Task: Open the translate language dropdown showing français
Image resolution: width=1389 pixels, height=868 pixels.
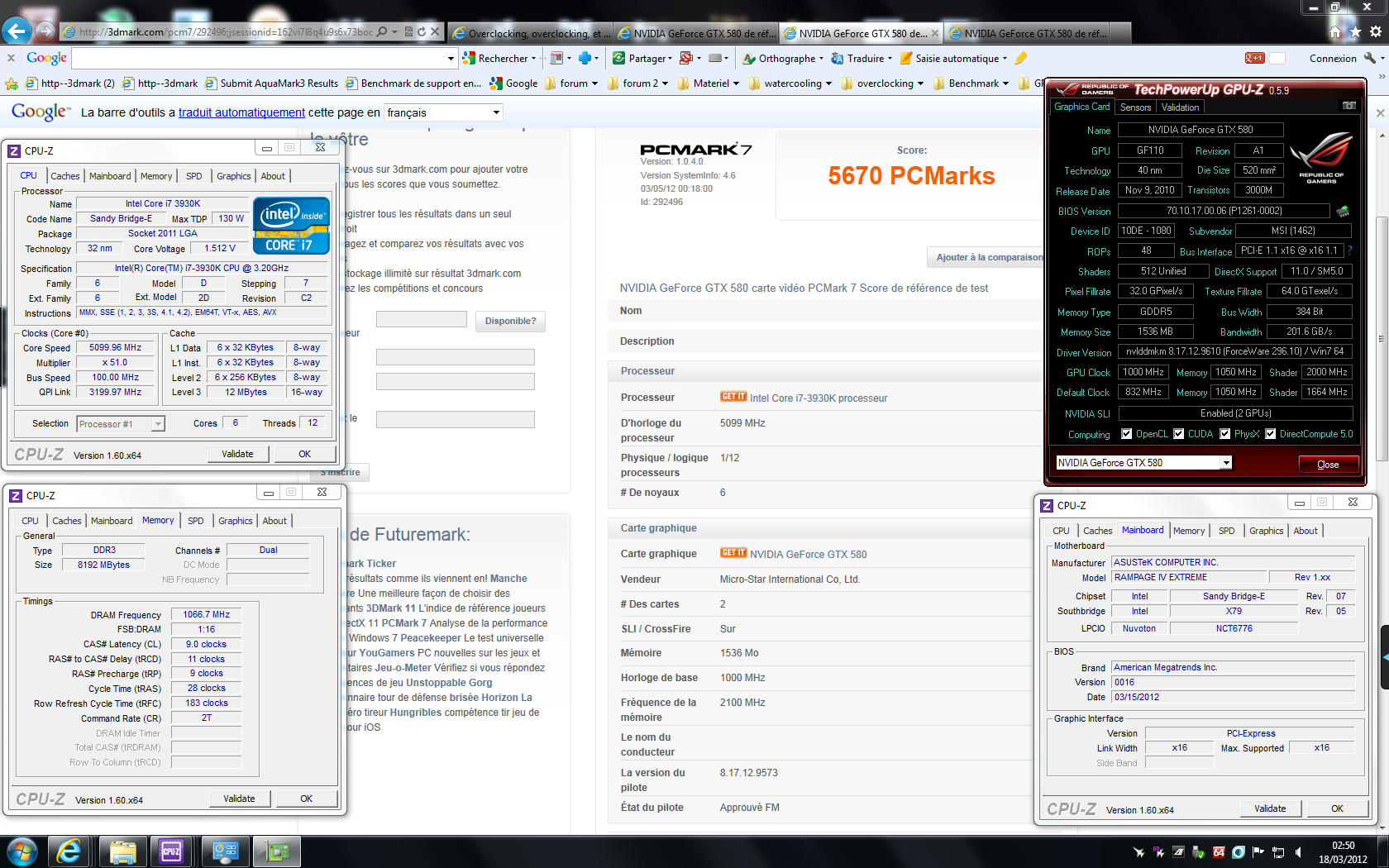Action: point(443,112)
